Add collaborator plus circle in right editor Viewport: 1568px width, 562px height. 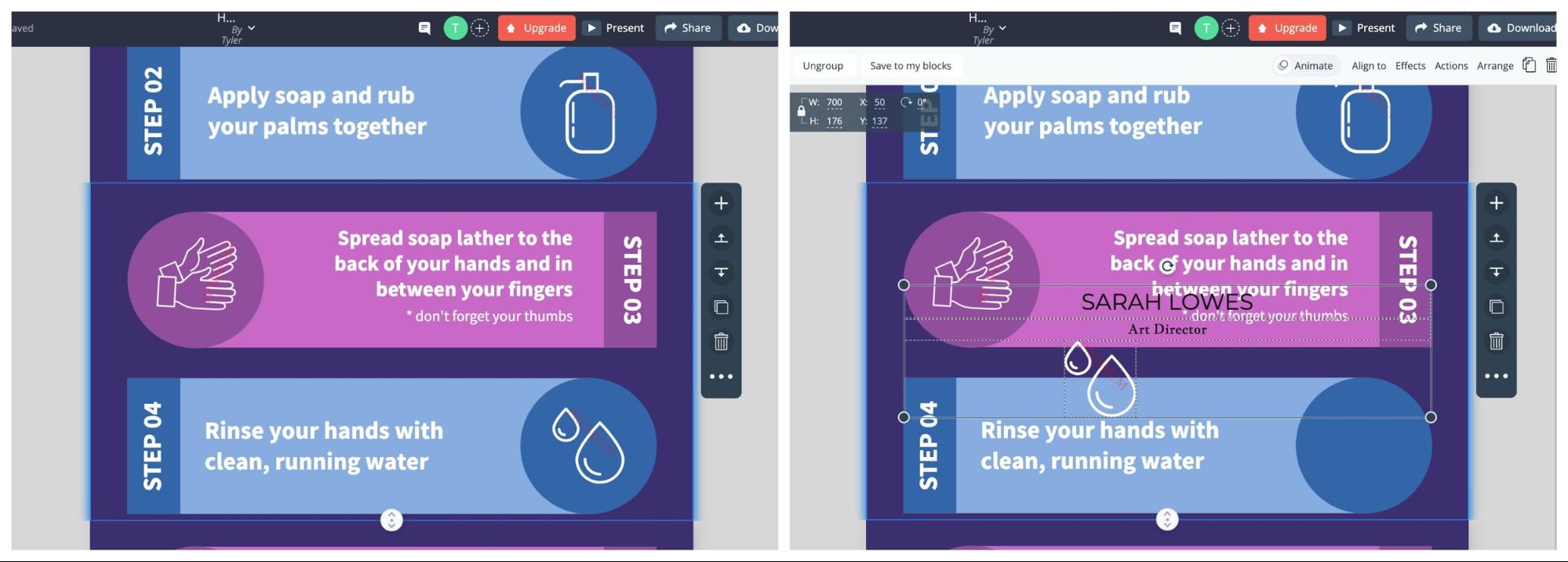[x=1231, y=28]
